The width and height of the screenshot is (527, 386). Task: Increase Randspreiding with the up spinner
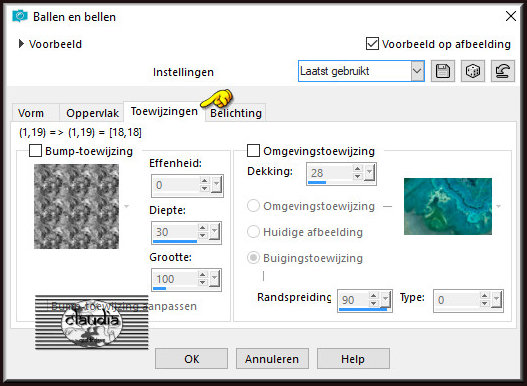(x=373, y=296)
